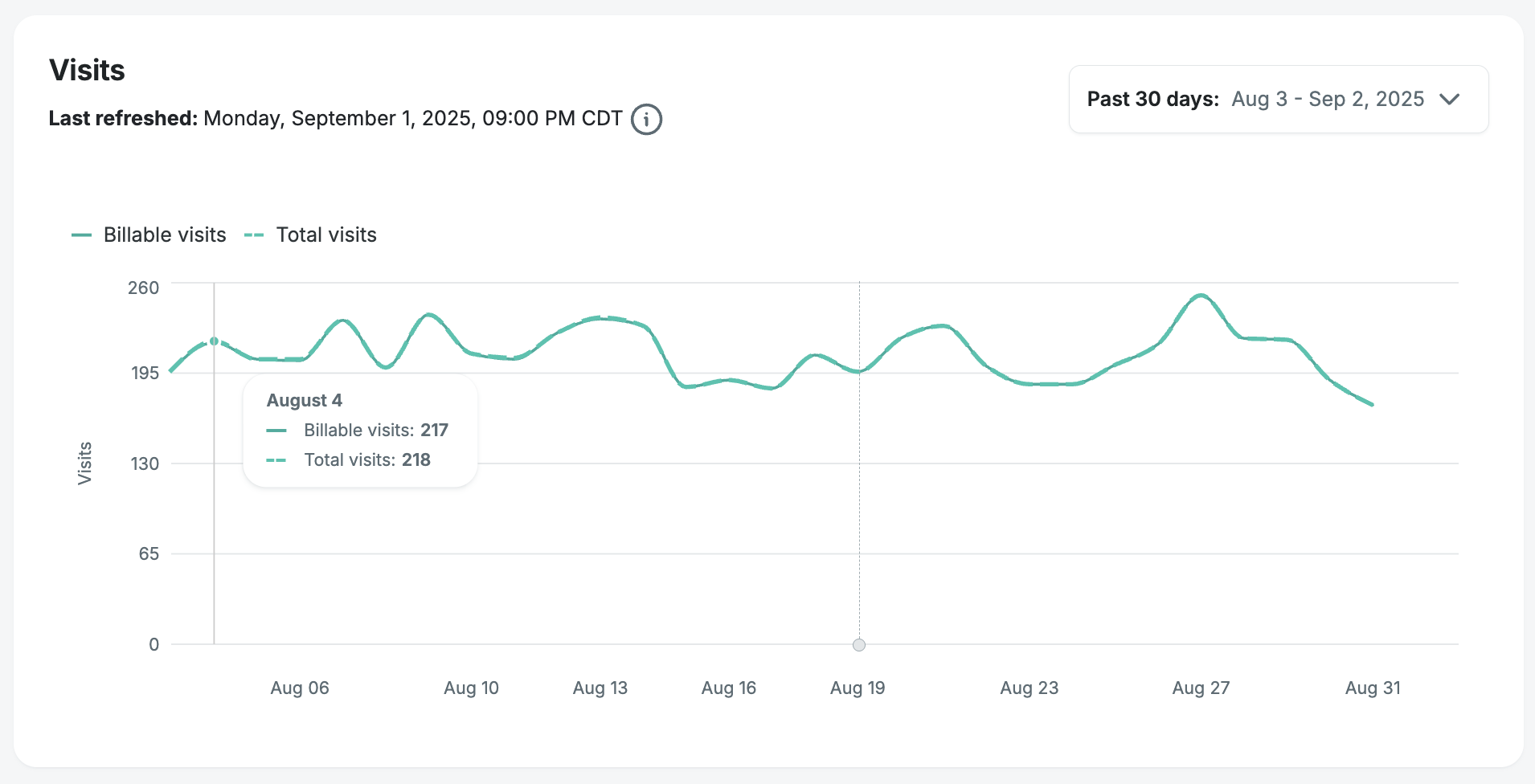Toggle the Total visits legend label

pos(326,235)
